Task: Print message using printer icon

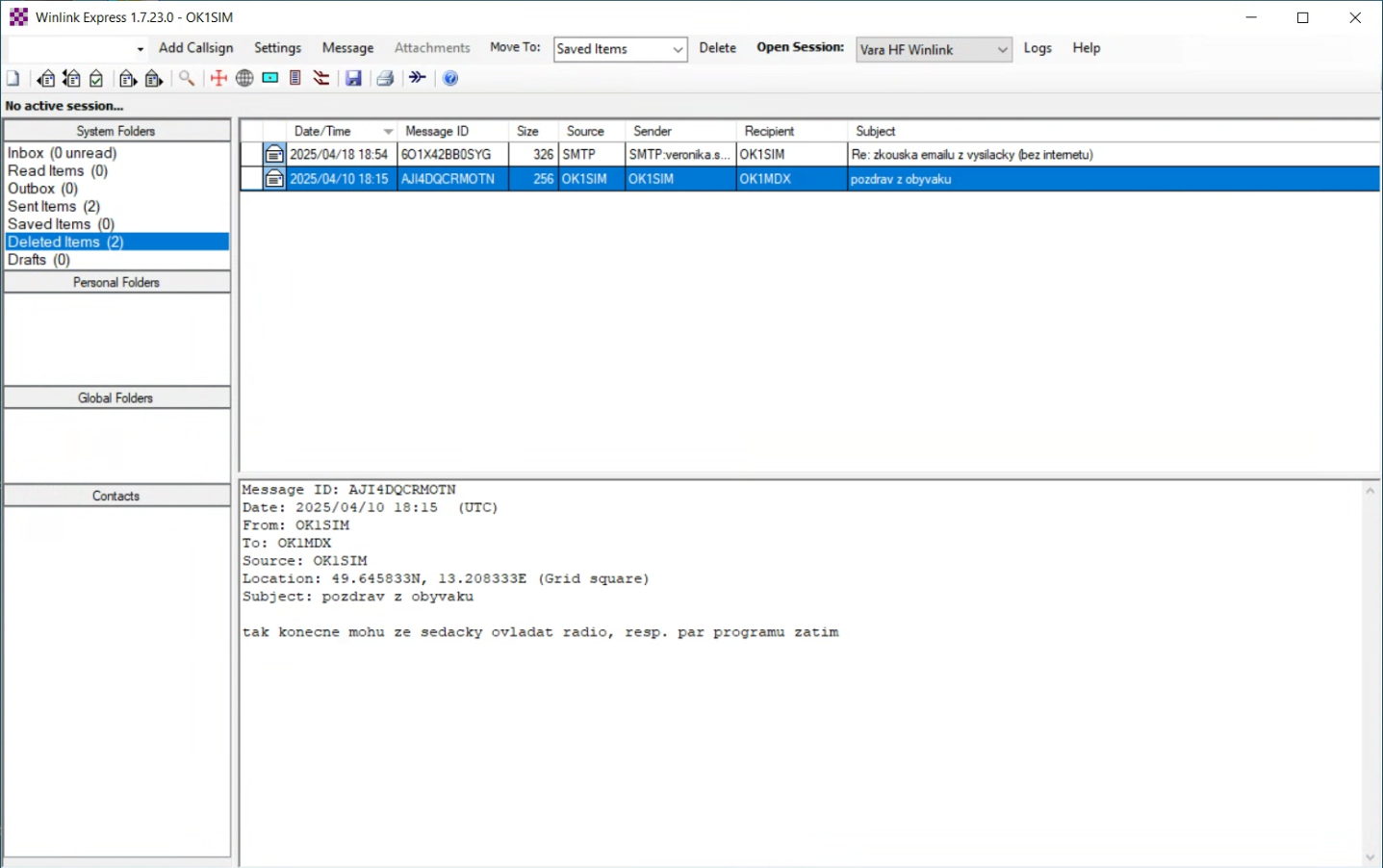Action: click(385, 79)
